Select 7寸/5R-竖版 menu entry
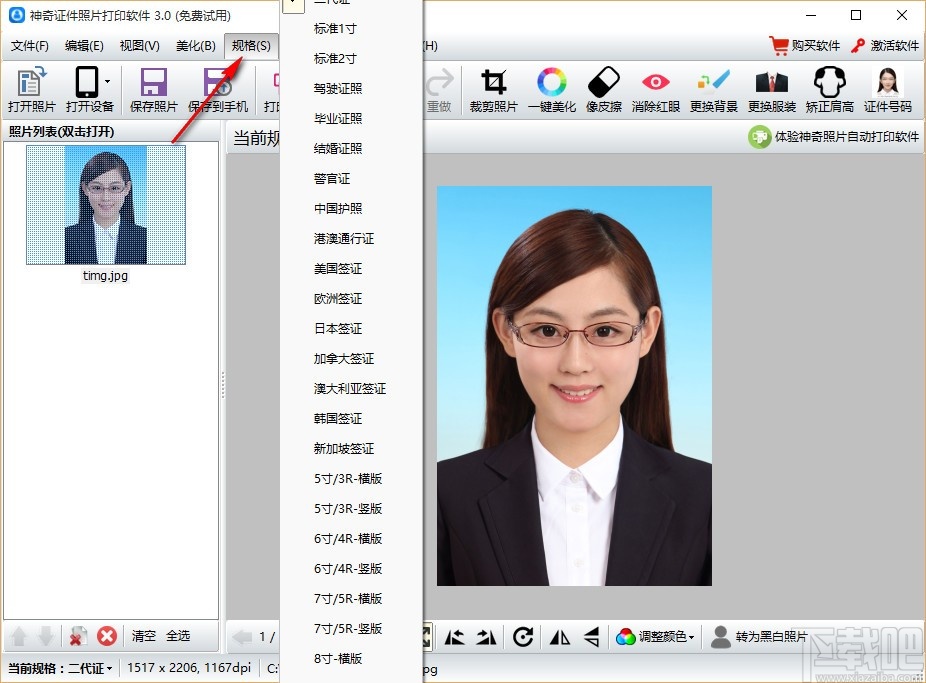This screenshot has height=683, width=926. [x=351, y=629]
